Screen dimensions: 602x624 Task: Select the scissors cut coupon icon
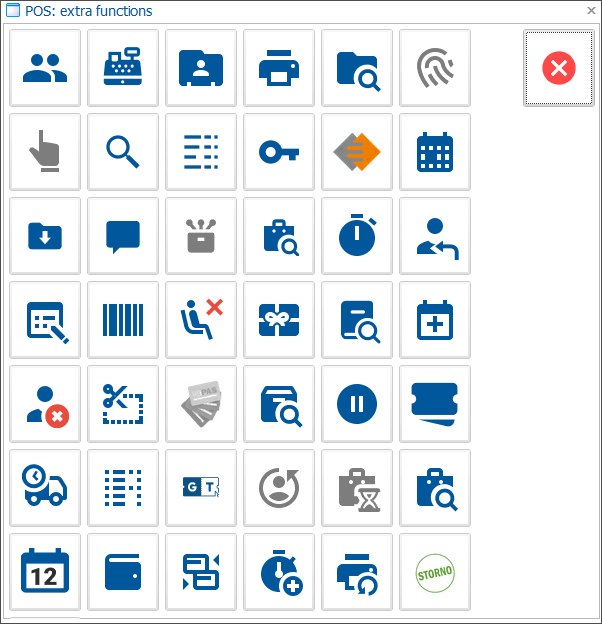click(x=123, y=404)
